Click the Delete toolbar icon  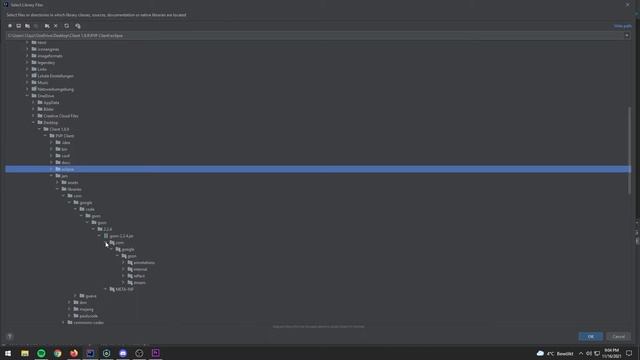[x=56, y=26]
